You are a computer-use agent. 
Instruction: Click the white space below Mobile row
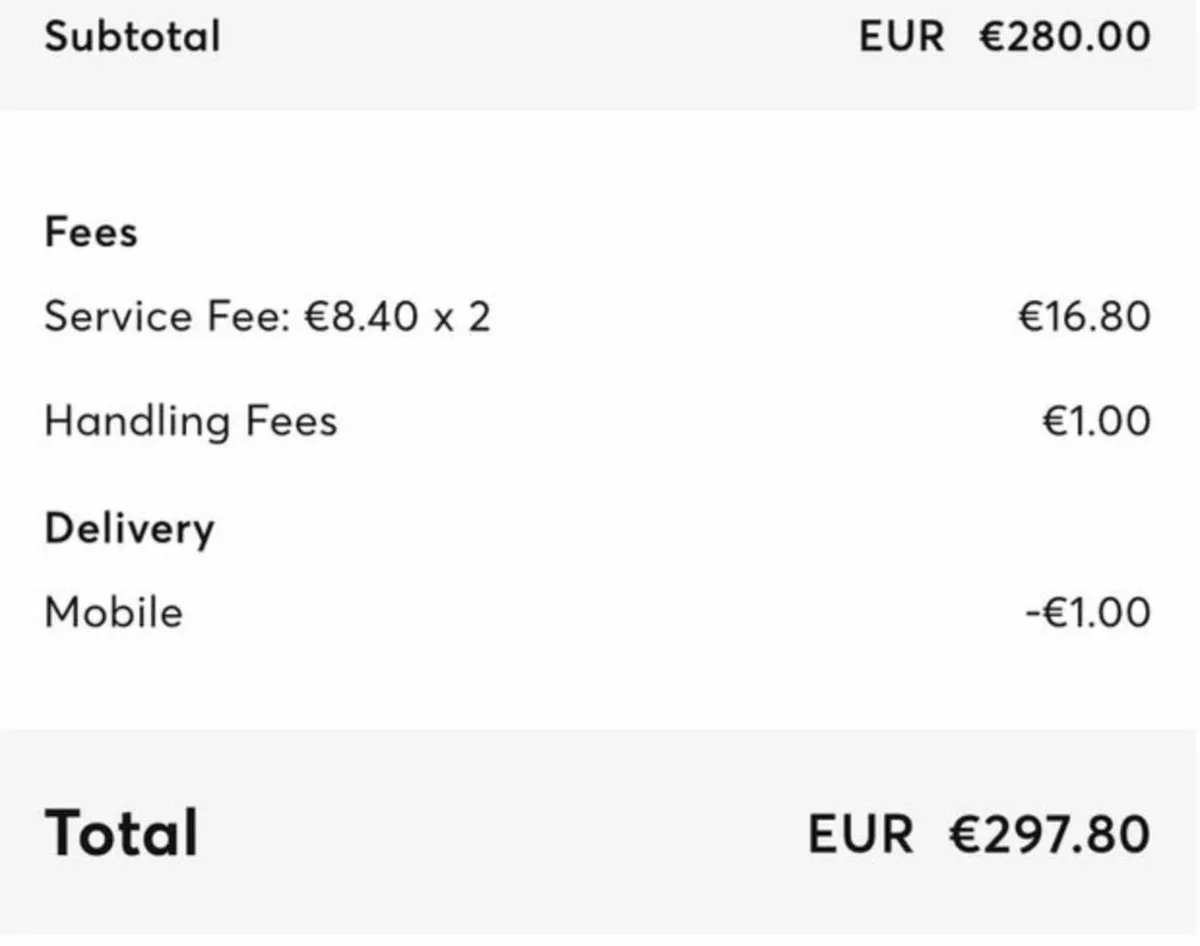tap(600, 685)
